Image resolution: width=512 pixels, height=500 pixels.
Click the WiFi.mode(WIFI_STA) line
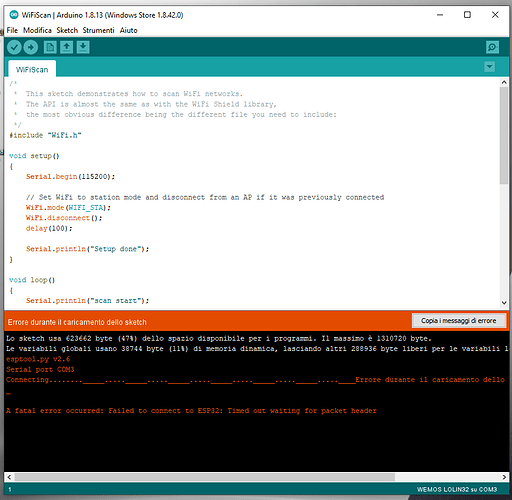tap(68, 207)
